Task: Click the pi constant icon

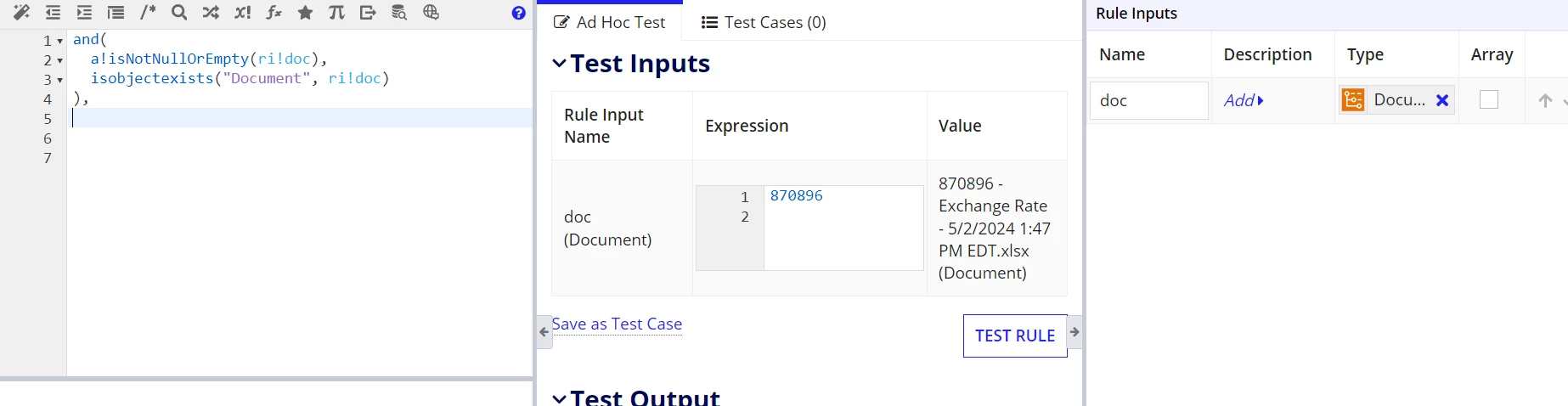Action: (x=336, y=13)
